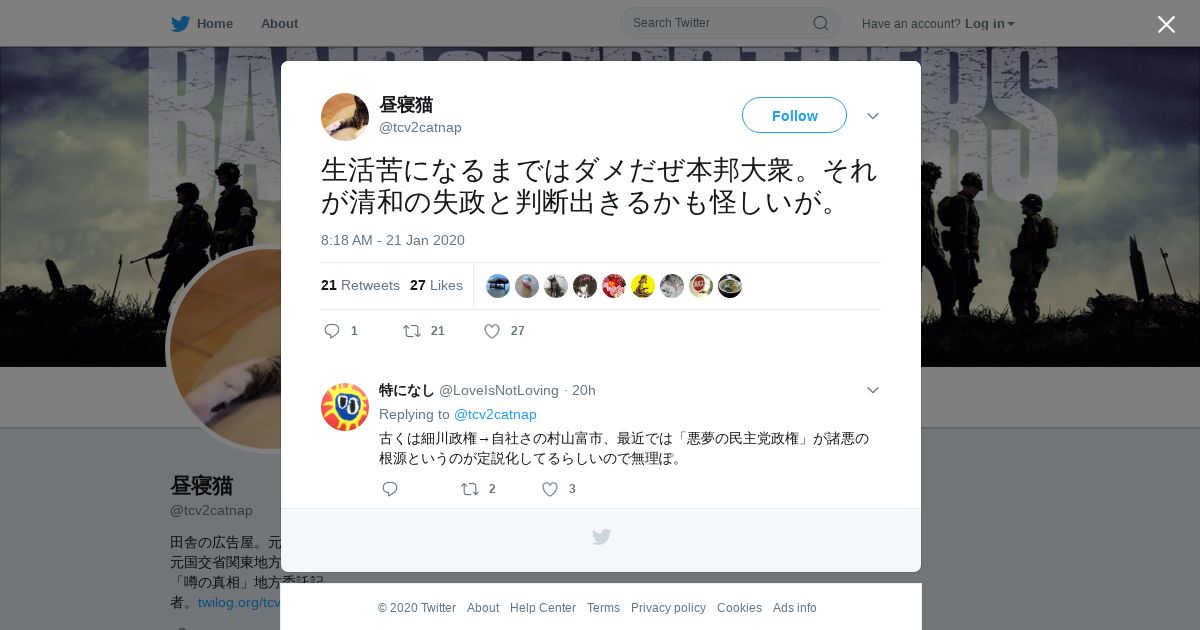Retweet the reply with 2 retweets
The image size is (1200, 630).
click(470, 489)
